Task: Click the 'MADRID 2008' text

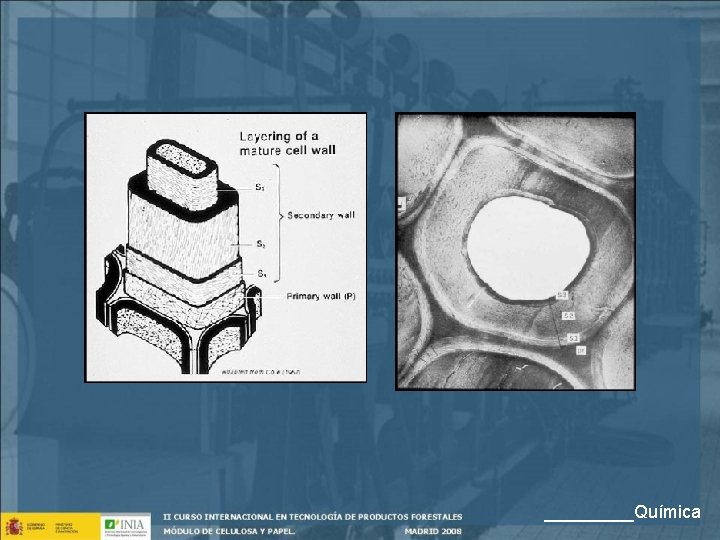Action: click(433, 531)
